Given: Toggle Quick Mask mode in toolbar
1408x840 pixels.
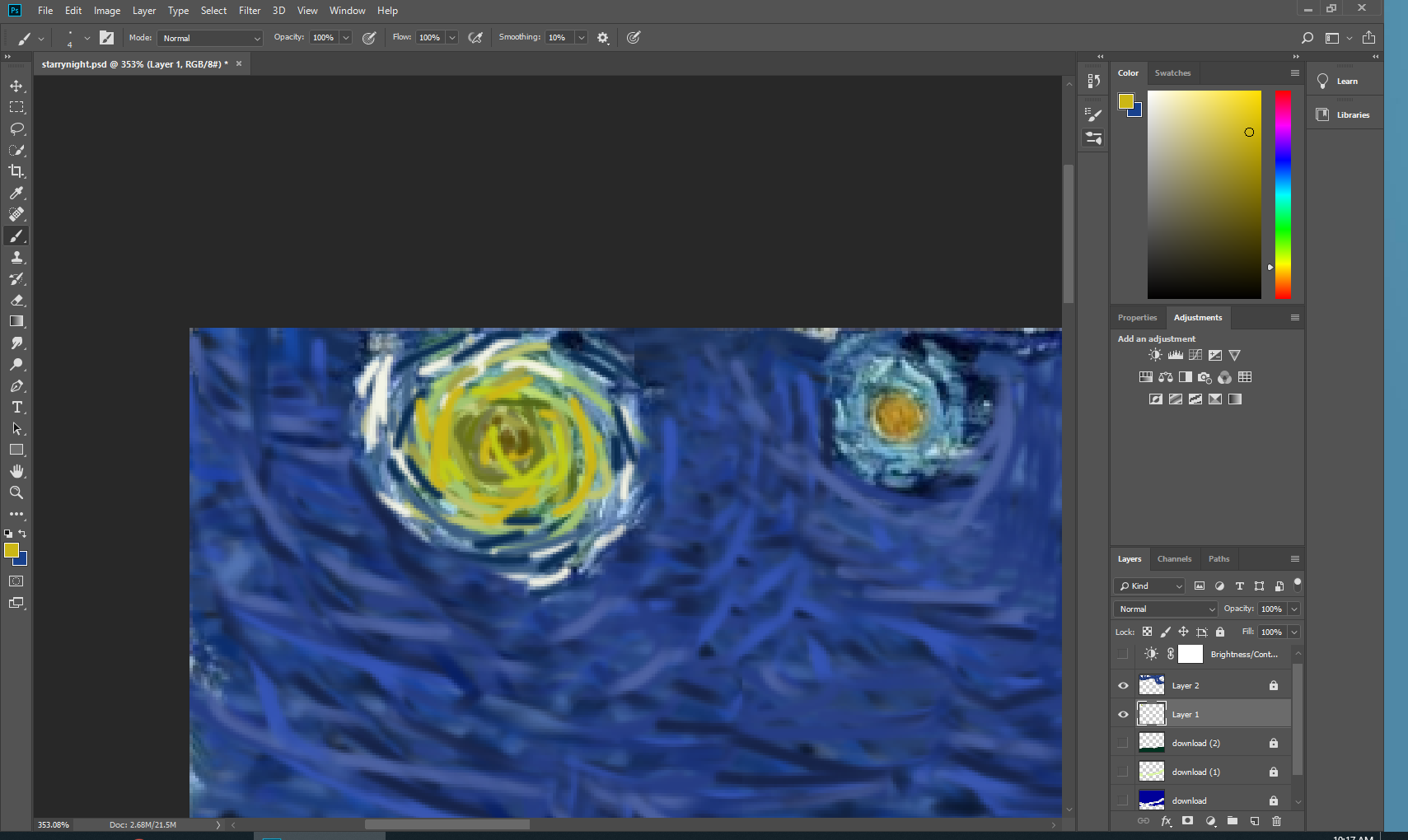Looking at the screenshot, I should tap(16, 581).
